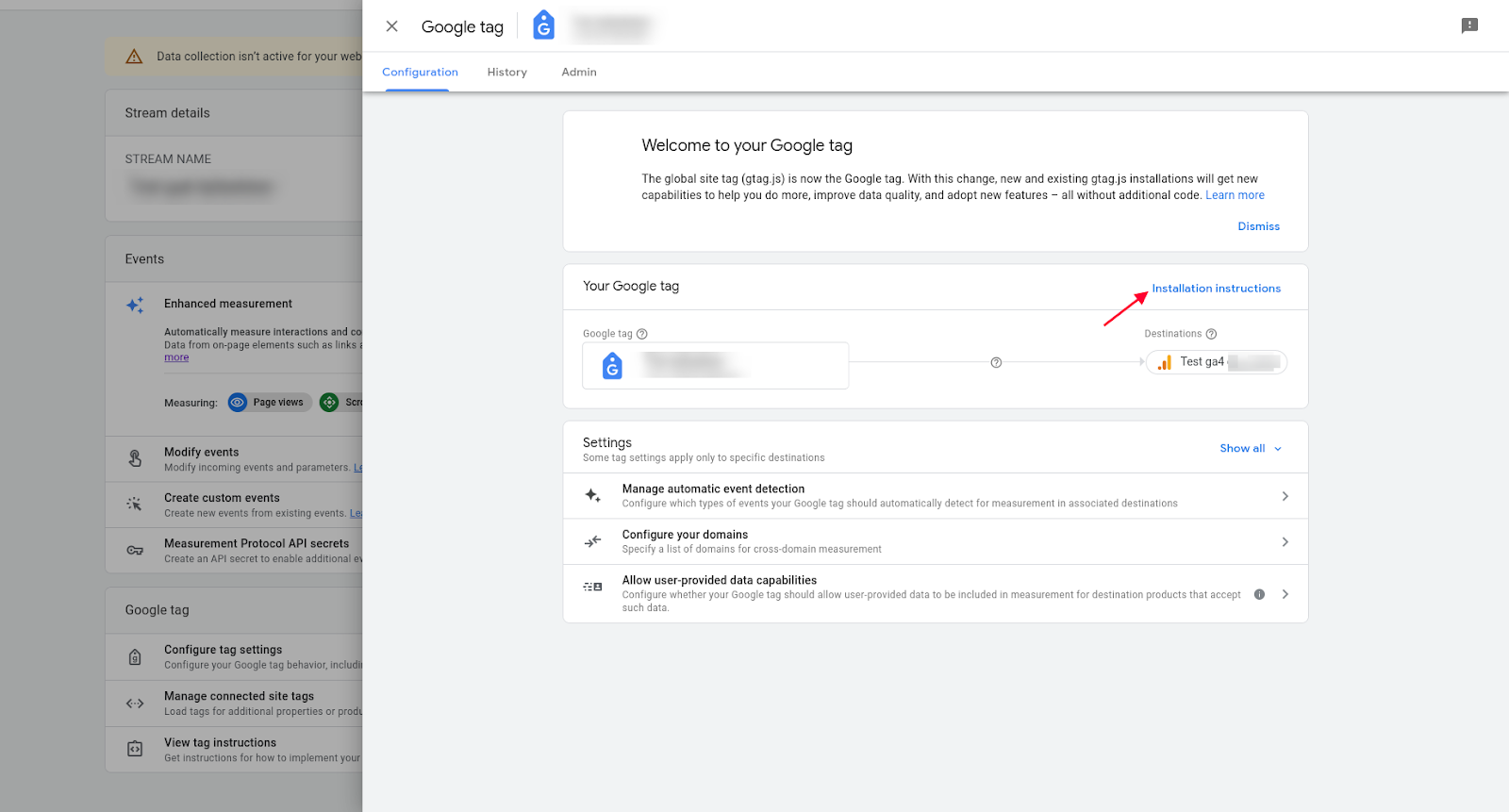Click the warning icon in data collection banner

pyautogui.click(x=135, y=57)
